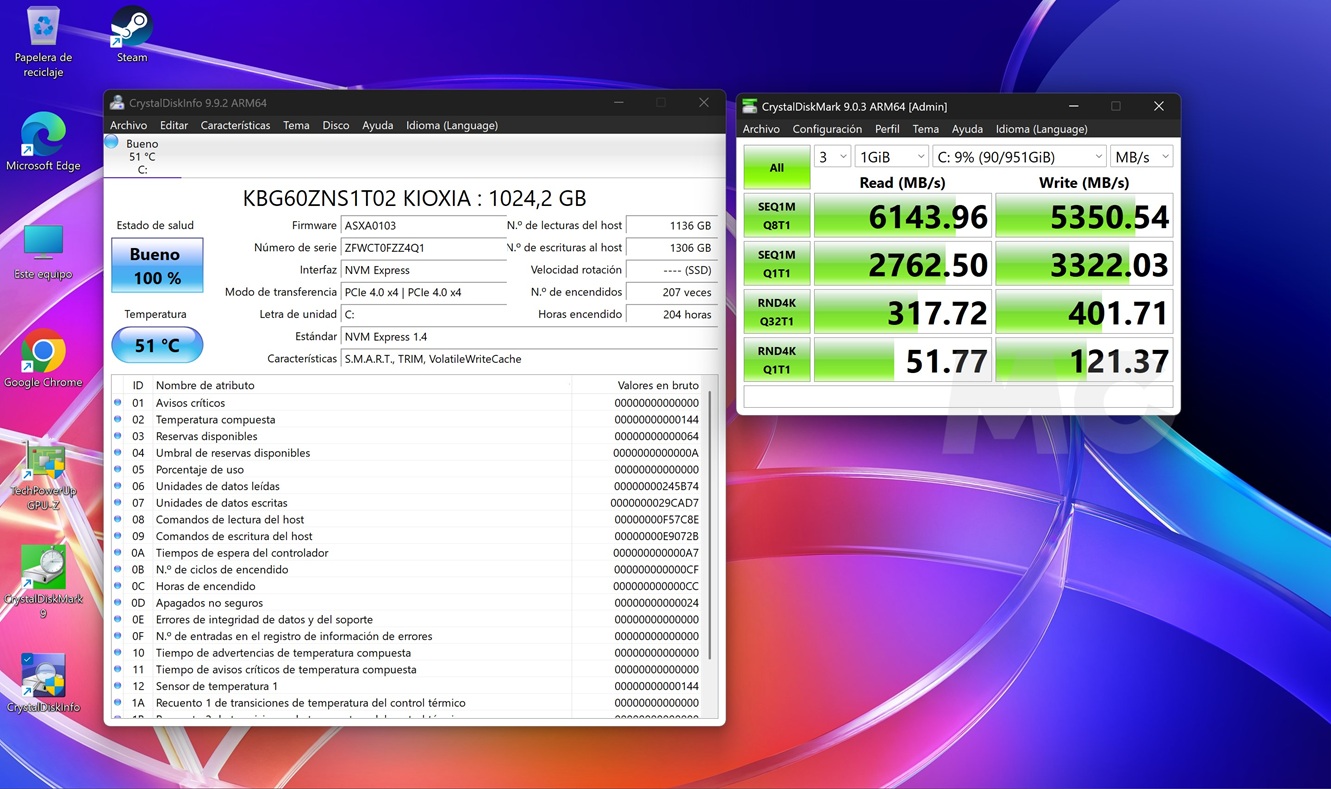Select the Steam desktop shortcut

(x=131, y=35)
